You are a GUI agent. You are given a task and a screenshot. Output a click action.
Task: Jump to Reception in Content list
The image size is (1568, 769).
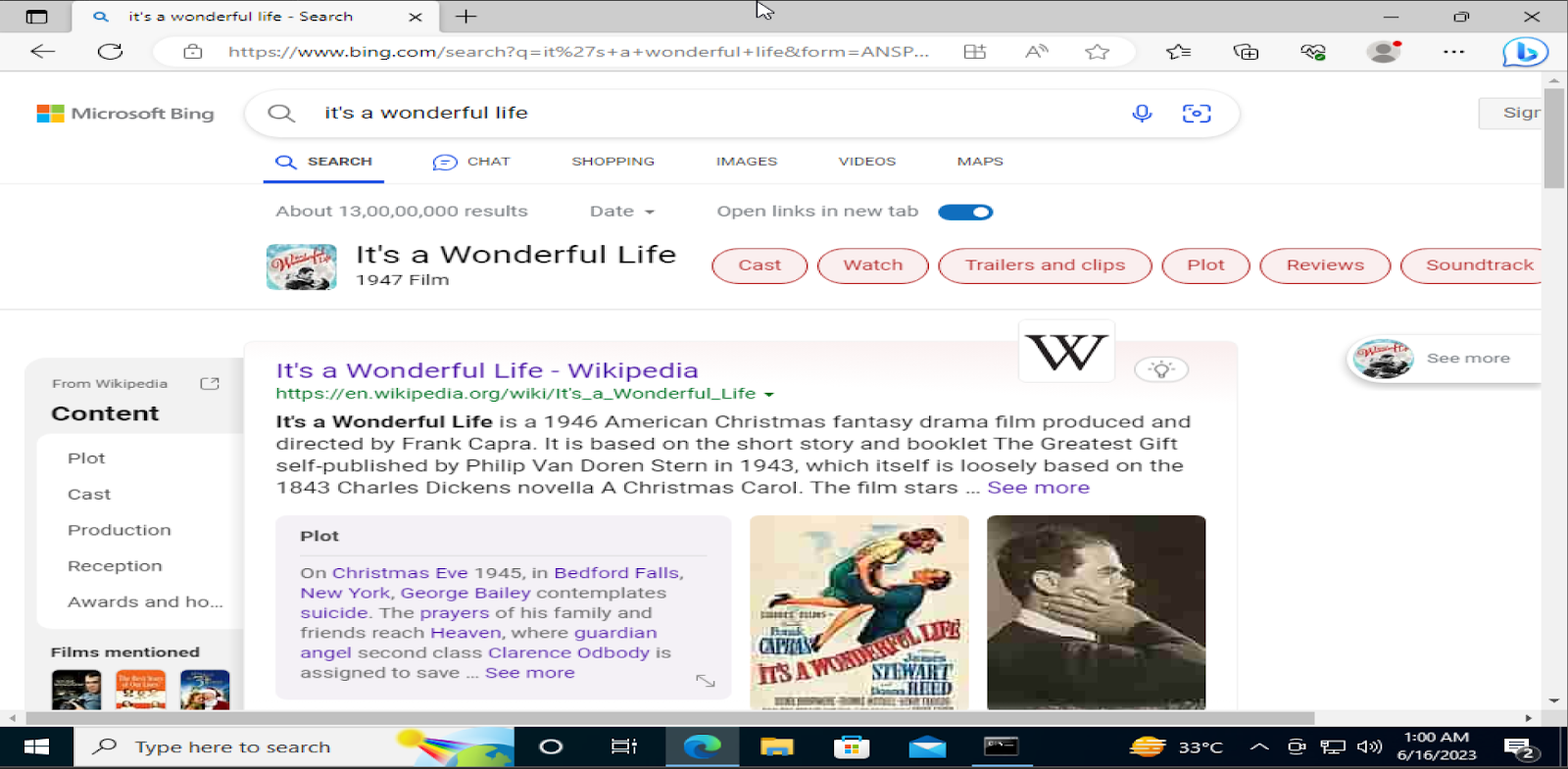pos(115,566)
